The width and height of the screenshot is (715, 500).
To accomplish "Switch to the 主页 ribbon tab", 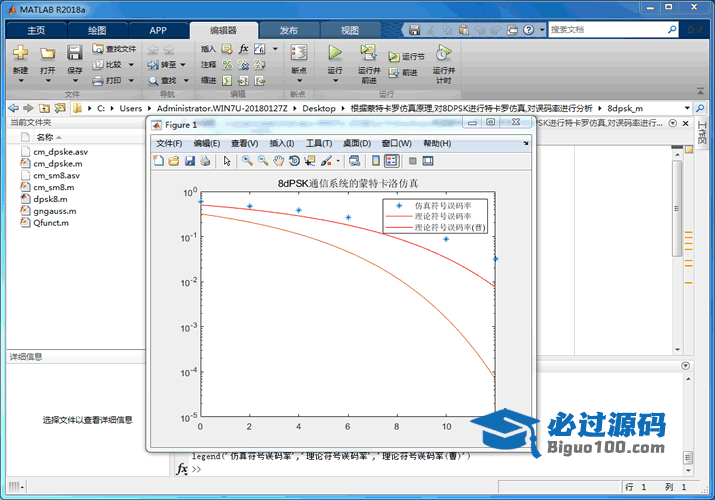I will [36, 31].
